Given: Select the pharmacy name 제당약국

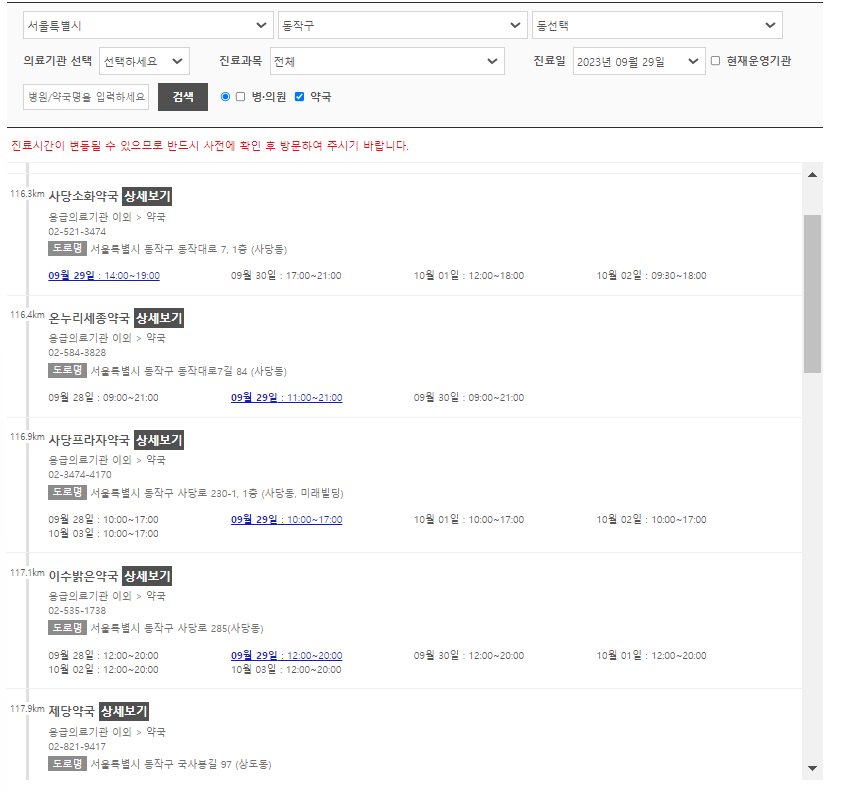Looking at the screenshot, I should pos(71,711).
